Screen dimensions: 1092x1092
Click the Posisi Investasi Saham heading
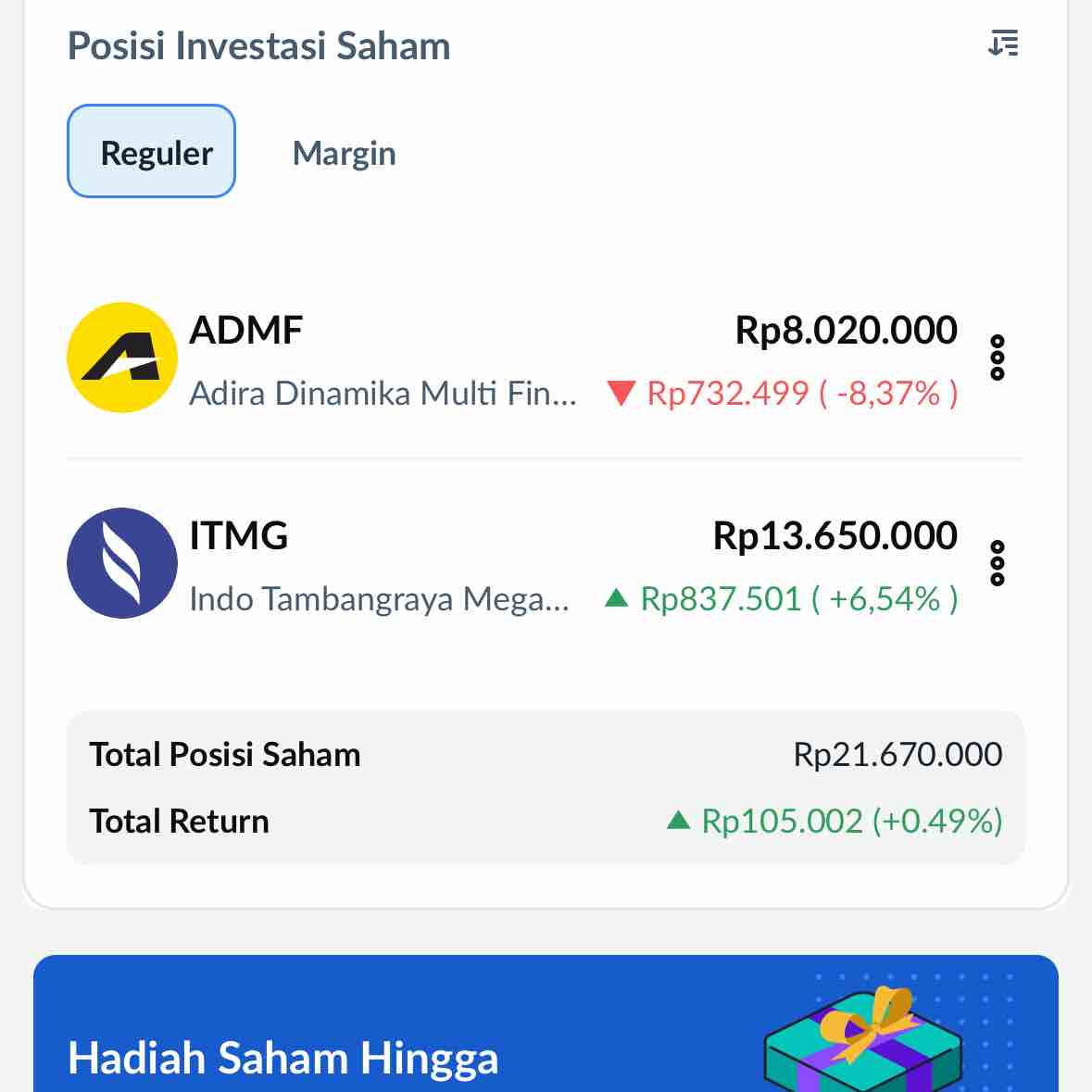259,46
